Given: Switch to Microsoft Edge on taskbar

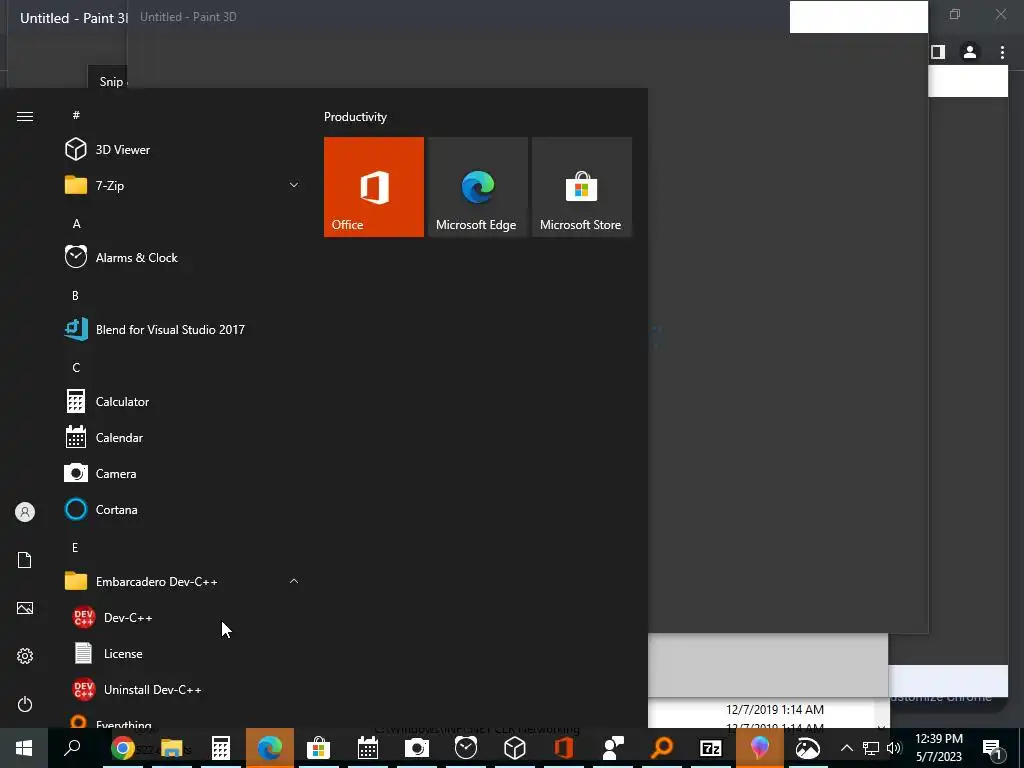Looking at the screenshot, I should point(270,748).
